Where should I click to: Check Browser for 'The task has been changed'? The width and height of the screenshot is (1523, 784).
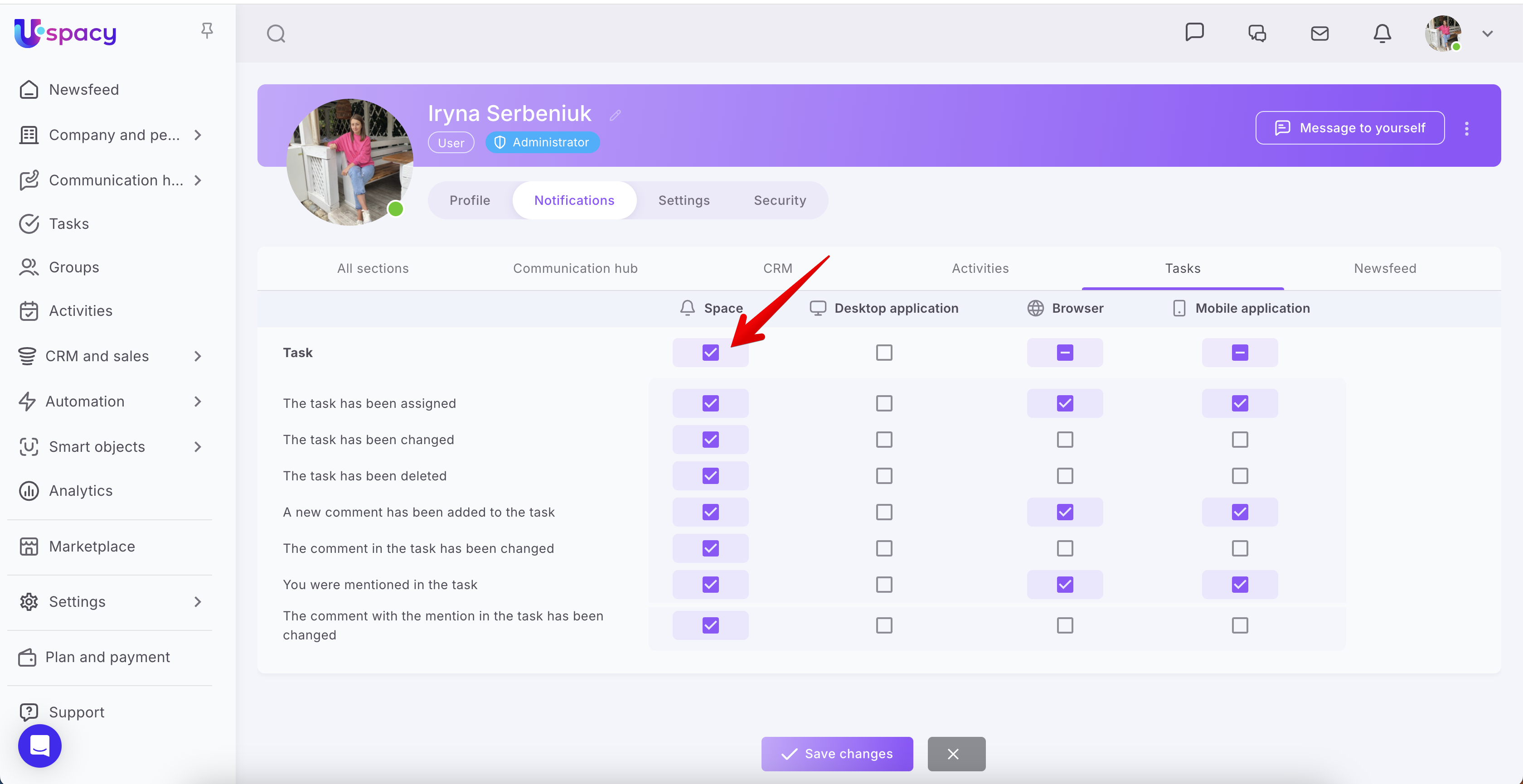point(1064,440)
